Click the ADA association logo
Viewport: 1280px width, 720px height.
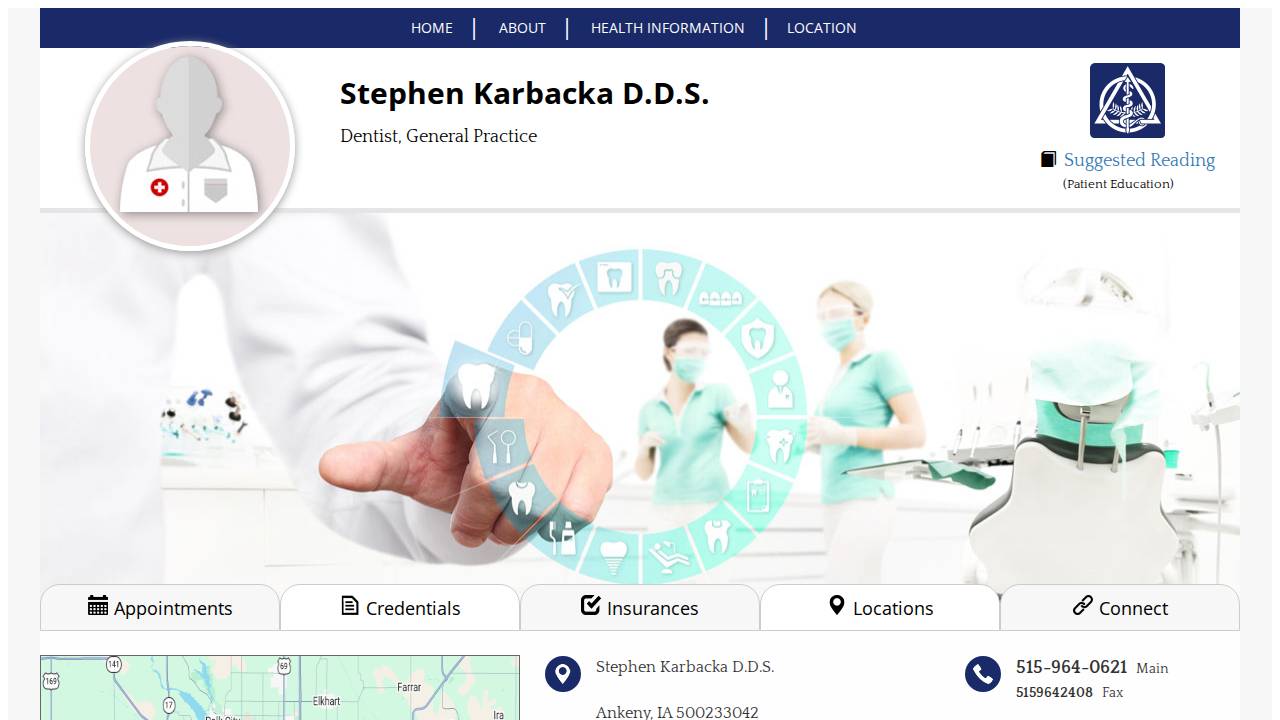point(1128,100)
